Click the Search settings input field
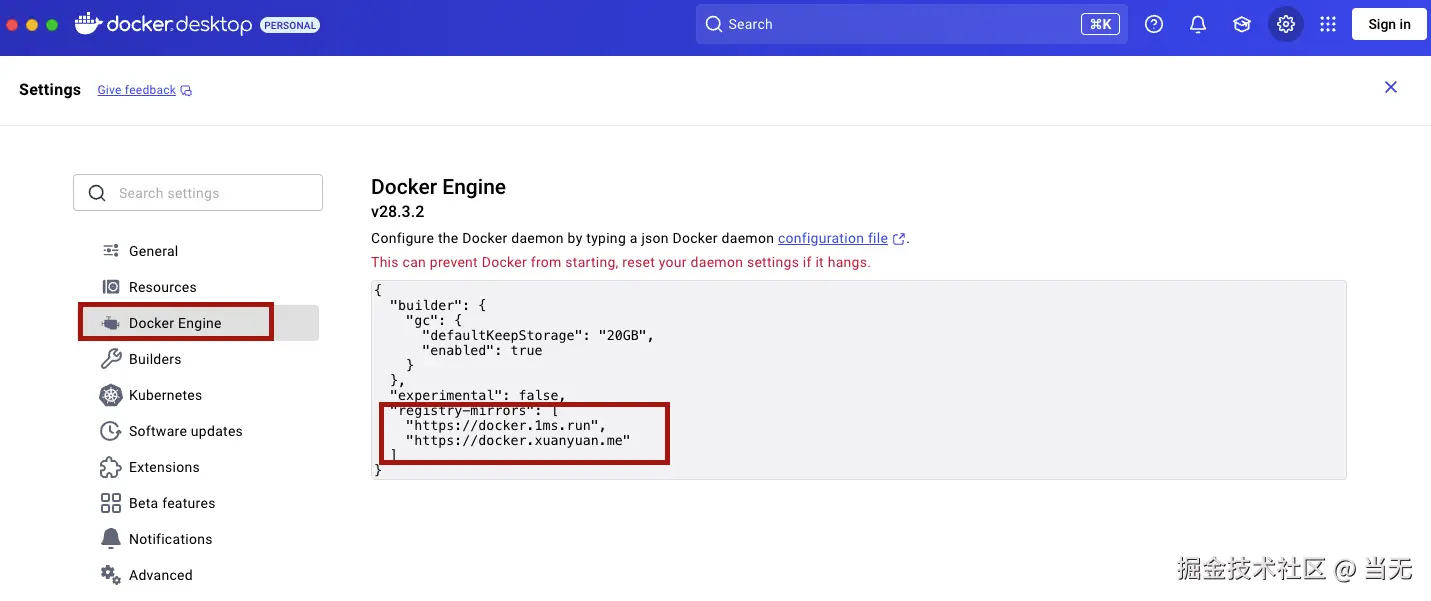The width and height of the screenshot is (1431, 601). pyautogui.click(x=197, y=192)
